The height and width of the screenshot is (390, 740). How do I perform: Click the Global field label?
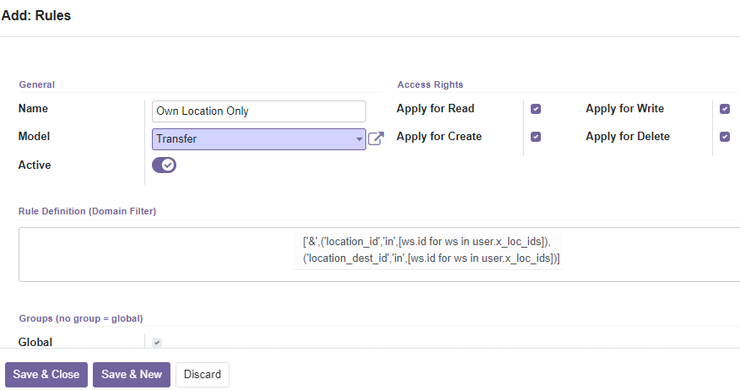point(35,342)
